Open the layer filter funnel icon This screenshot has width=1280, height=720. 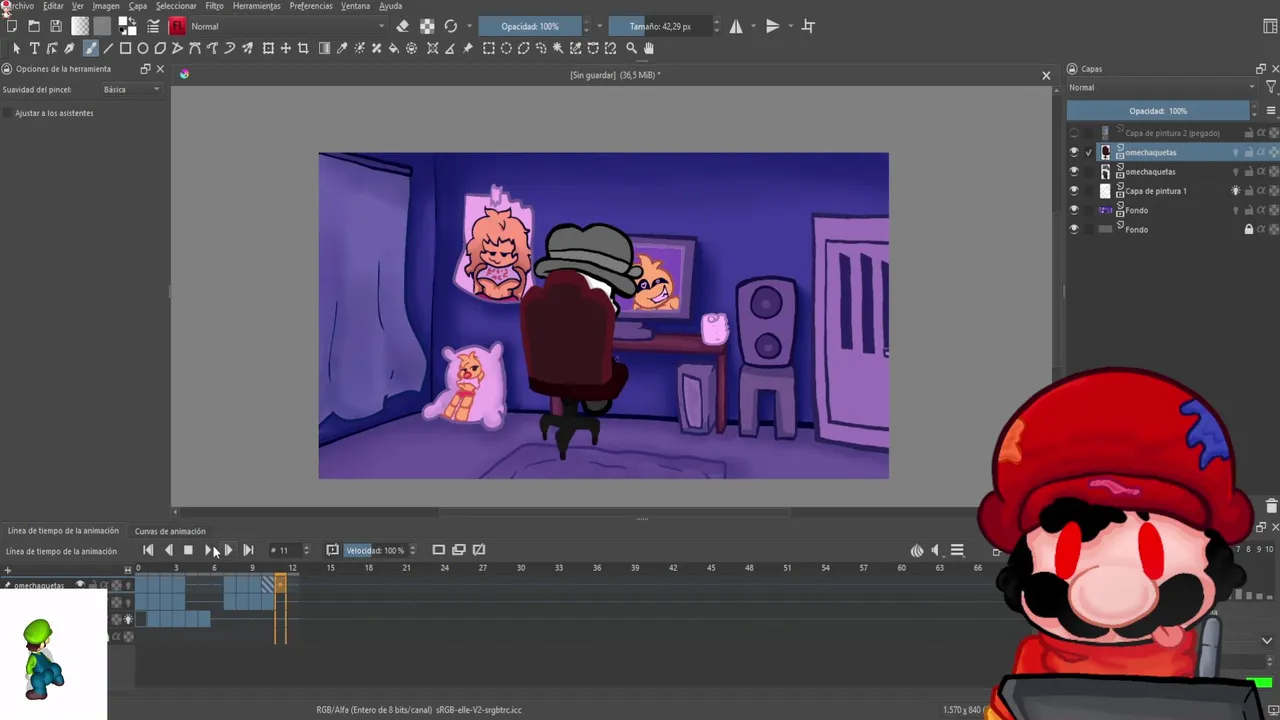pyautogui.click(x=1271, y=87)
